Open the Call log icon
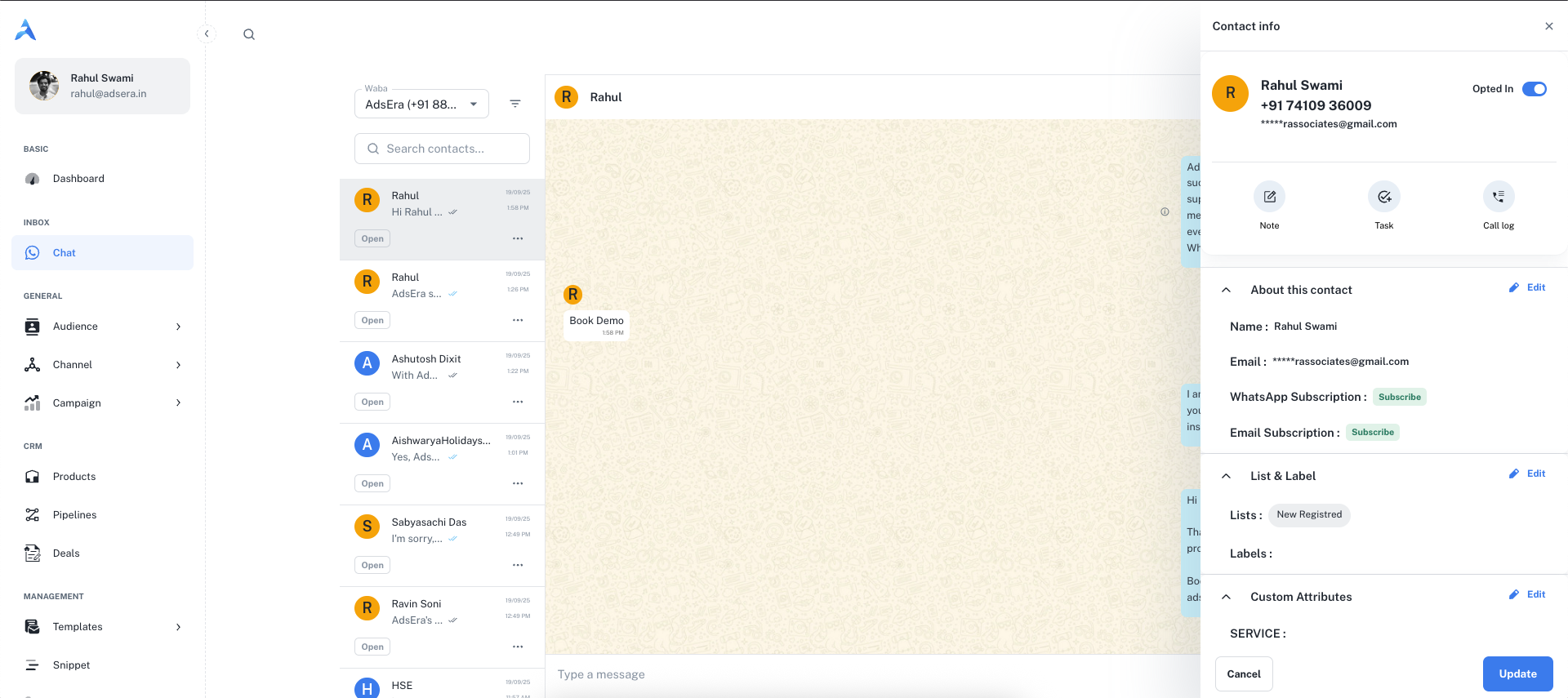This screenshot has width=1568, height=698. click(x=1498, y=197)
